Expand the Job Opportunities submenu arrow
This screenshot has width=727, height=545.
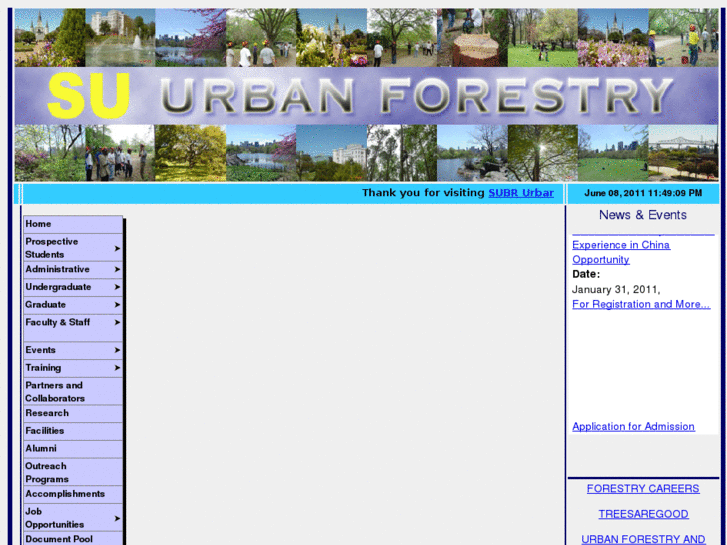pyautogui.click(x=117, y=518)
